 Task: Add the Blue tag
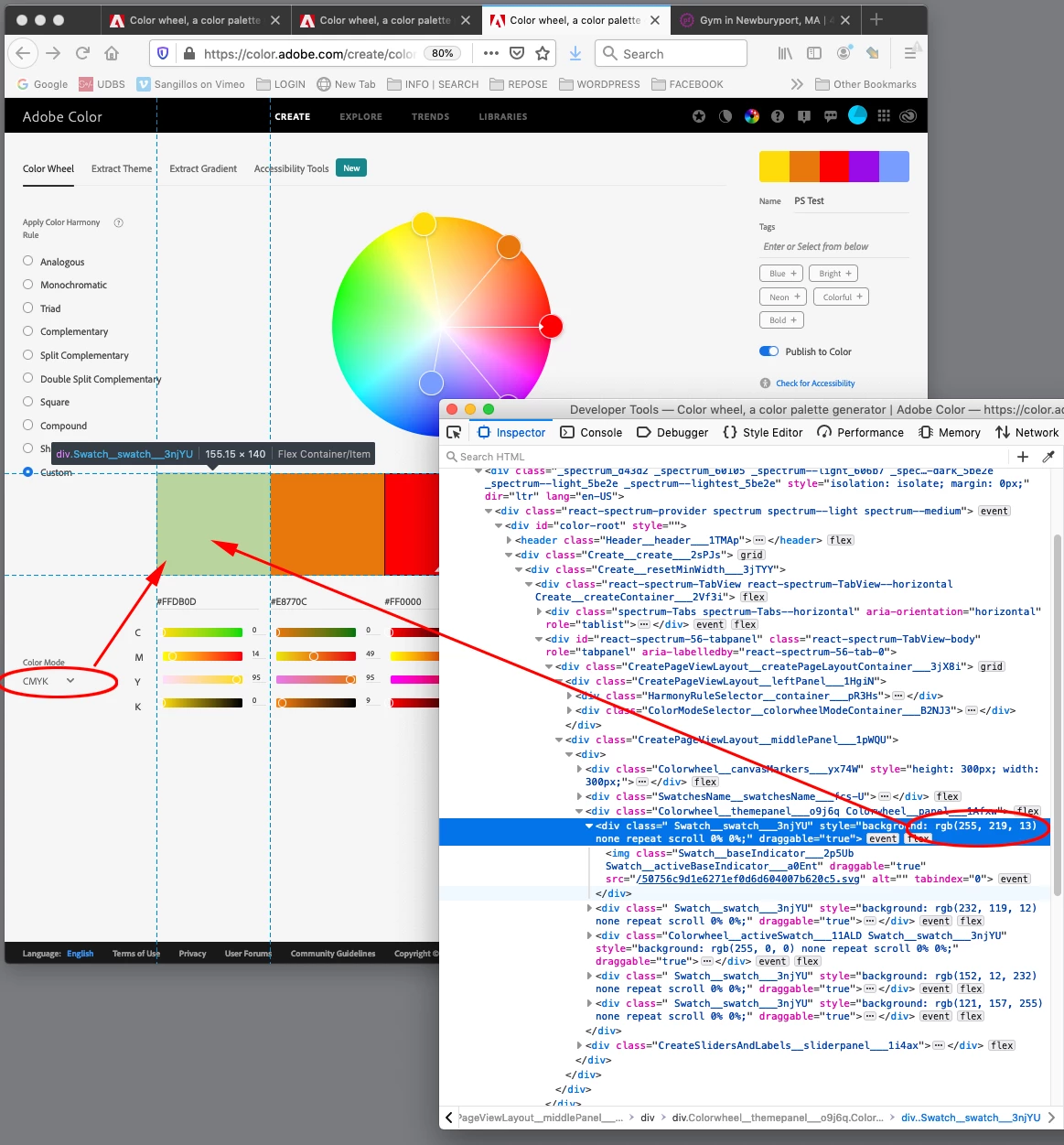[781, 274]
